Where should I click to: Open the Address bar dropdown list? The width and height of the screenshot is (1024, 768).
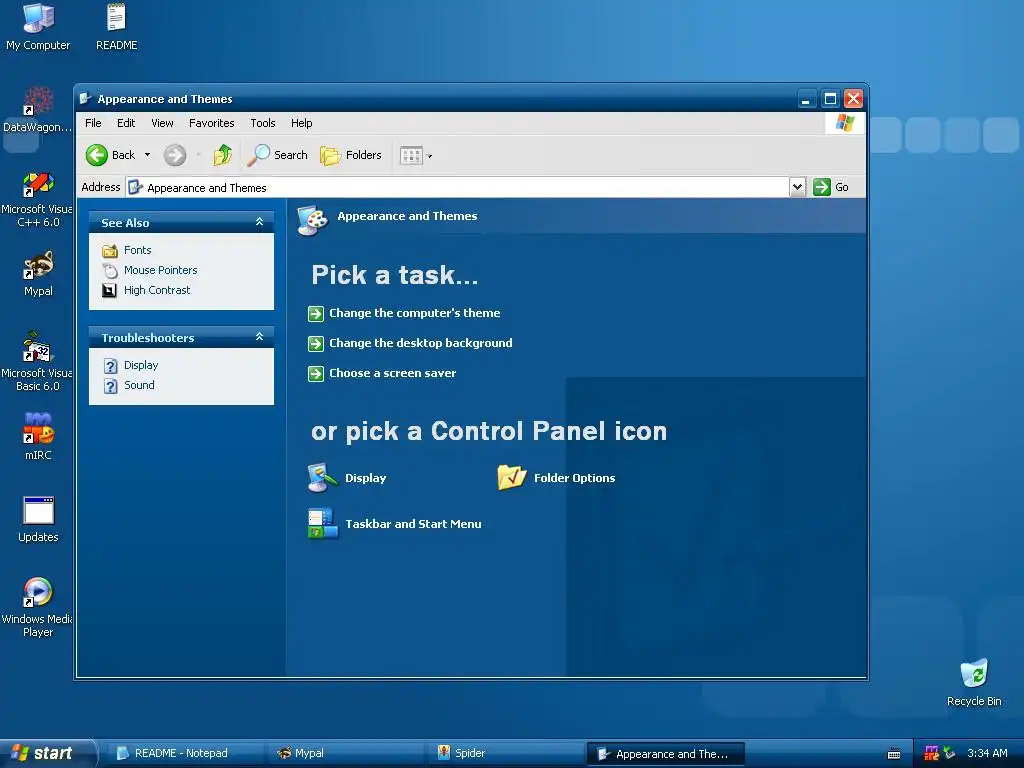797,187
